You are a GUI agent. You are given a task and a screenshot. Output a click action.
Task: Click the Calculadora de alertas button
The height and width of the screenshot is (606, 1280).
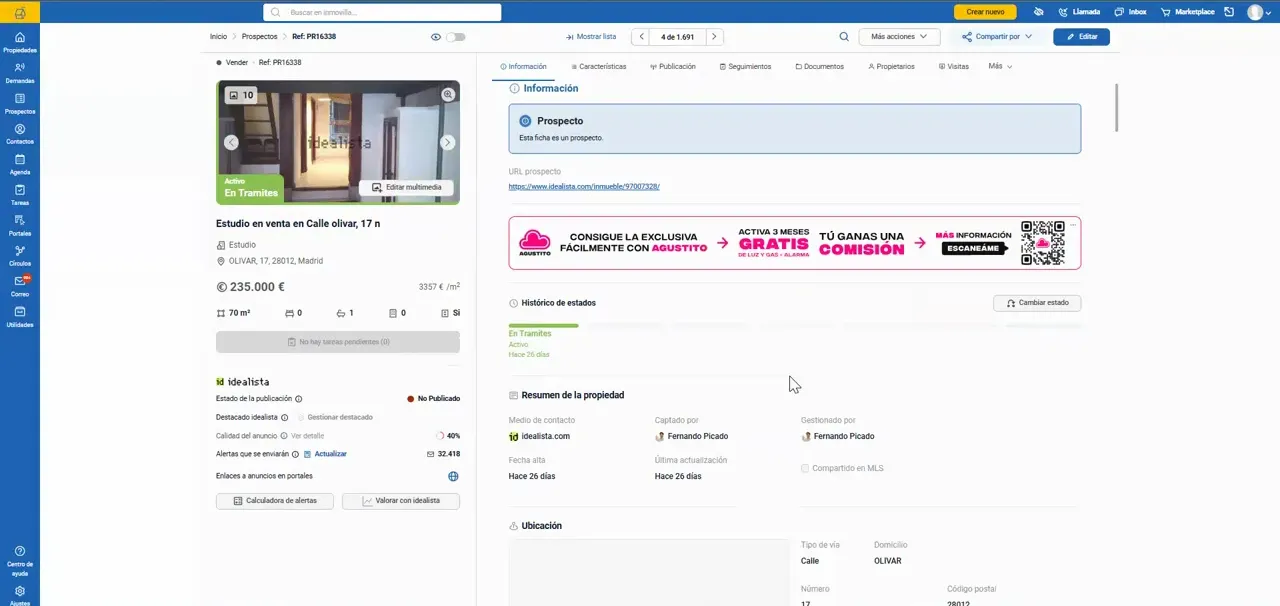[x=275, y=500]
